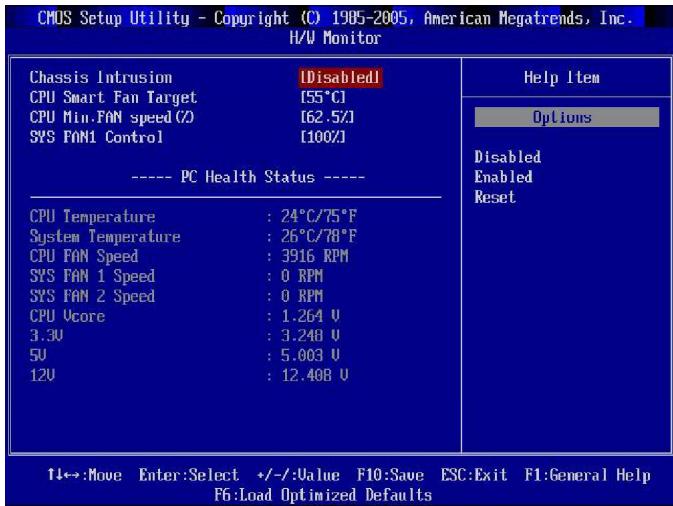The height and width of the screenshot is (506, 673).
Task: Change CPU Min.FAN speed [62.5%] value
Action: pos(327,117)
